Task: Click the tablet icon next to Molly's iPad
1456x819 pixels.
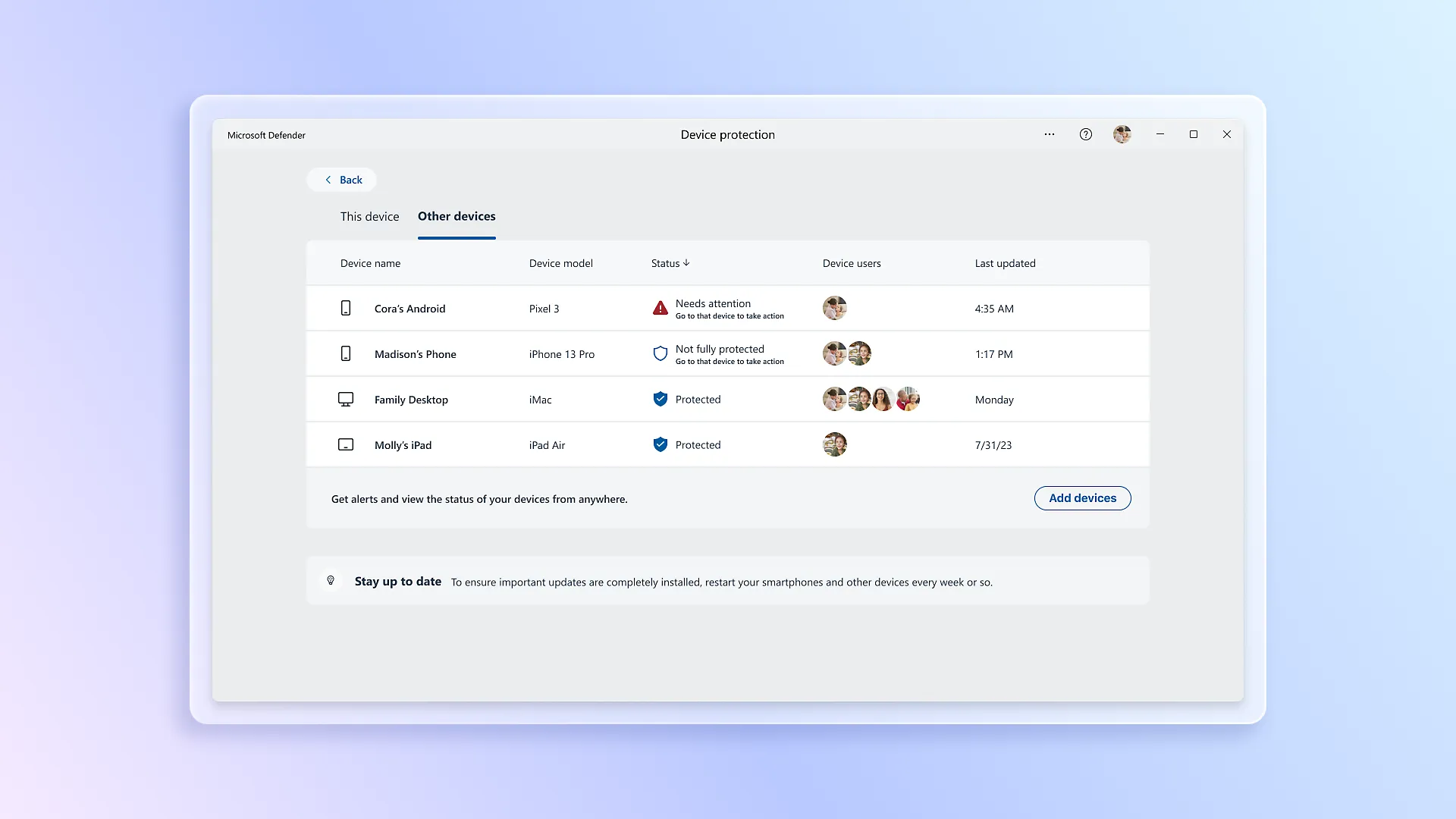Action: pos(346,445)
